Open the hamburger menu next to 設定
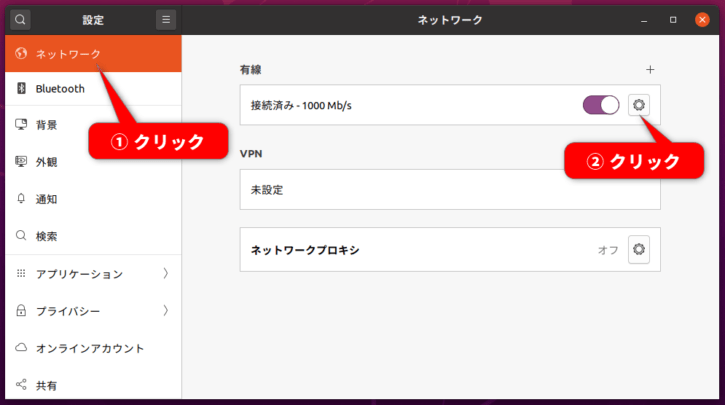The width and height of the screenshot is (725, 405). point(166,20)
